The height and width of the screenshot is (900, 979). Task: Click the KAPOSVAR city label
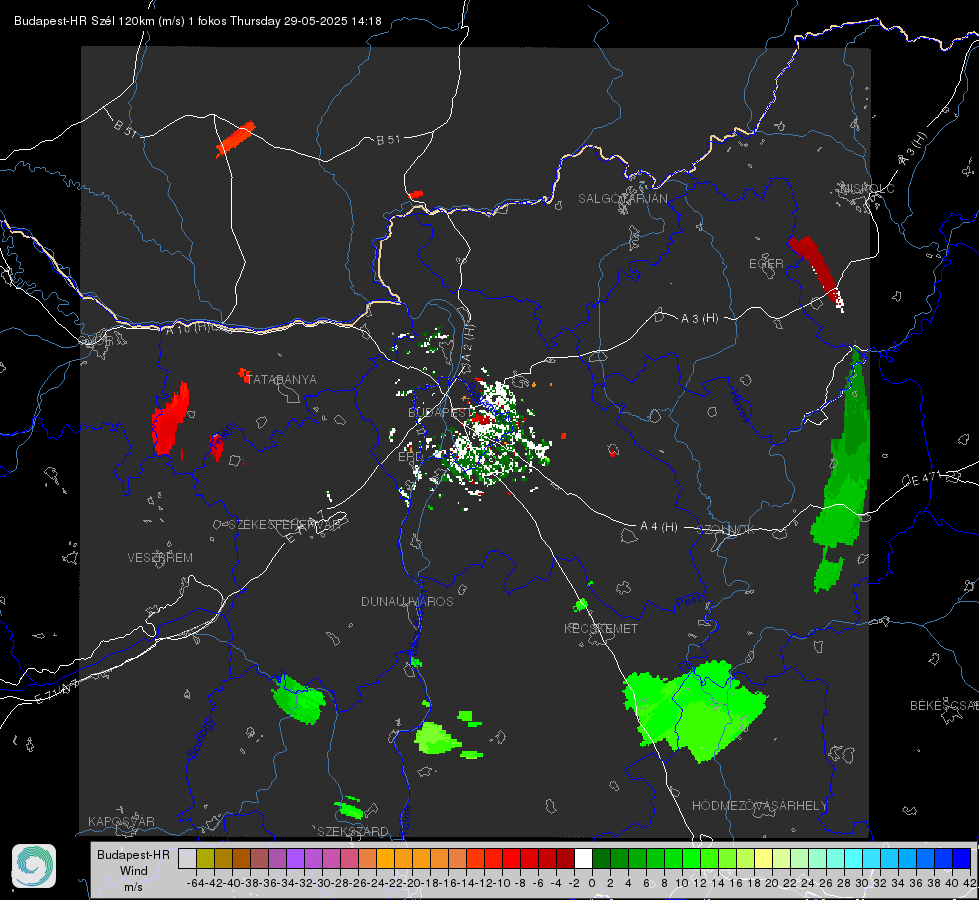click(121, 821)
